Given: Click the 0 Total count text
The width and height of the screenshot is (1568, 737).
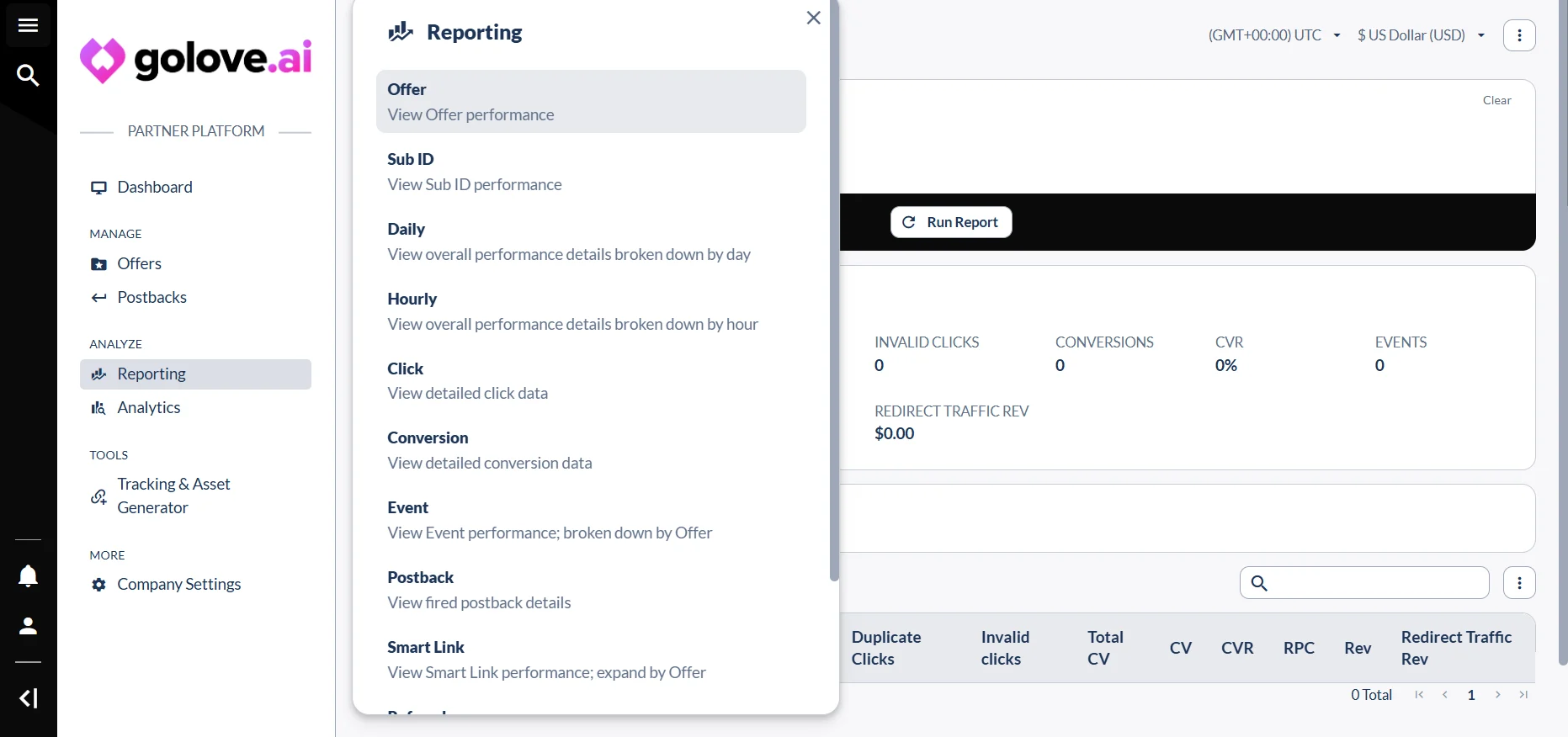Looking at the screenshot, I should tap(1371, 695).
